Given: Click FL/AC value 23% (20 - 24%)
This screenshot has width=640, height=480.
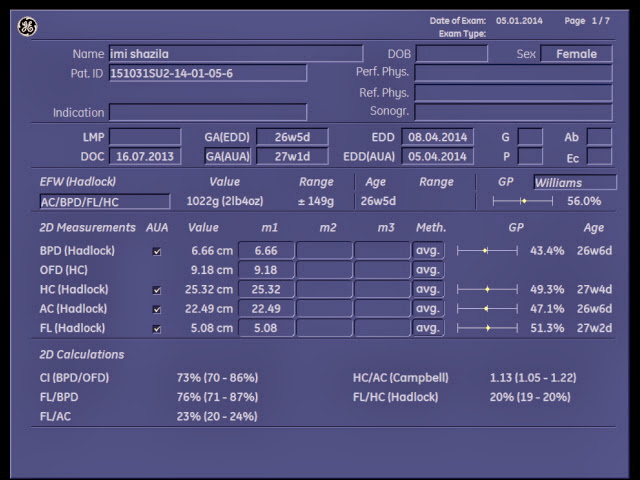Looking at the screenshot, I should pos(217,416).
